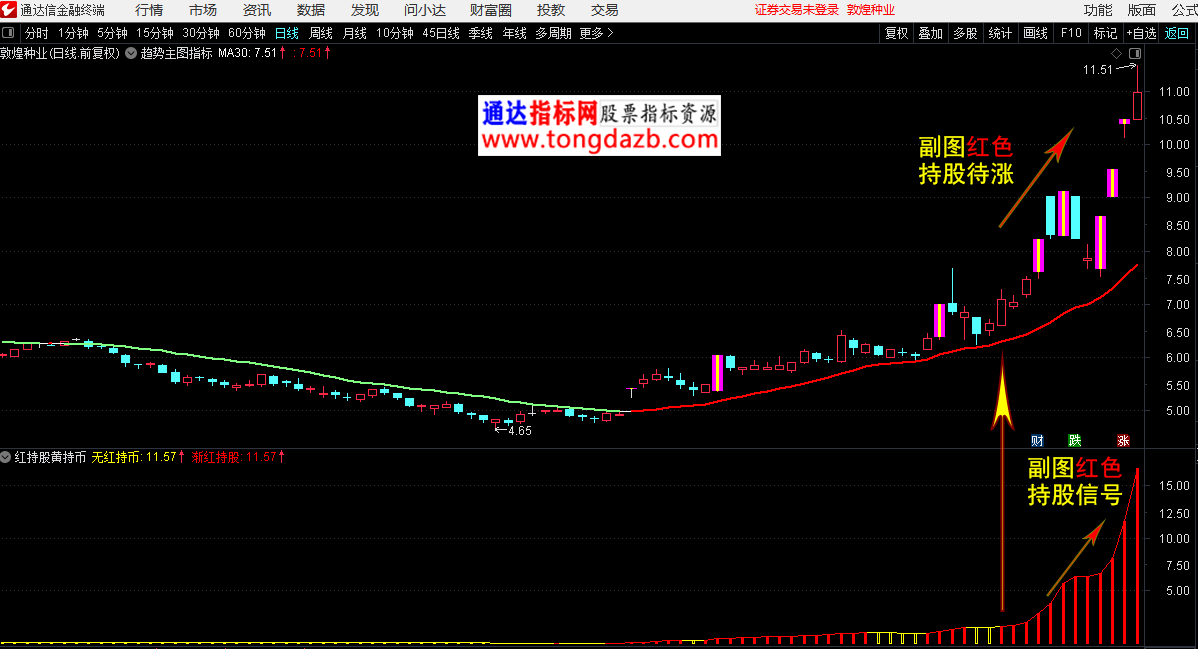Image resolution: width=1198 pixels, height=649 pixels.
Task: Open the 交易 menu
Action: point(604,10)
